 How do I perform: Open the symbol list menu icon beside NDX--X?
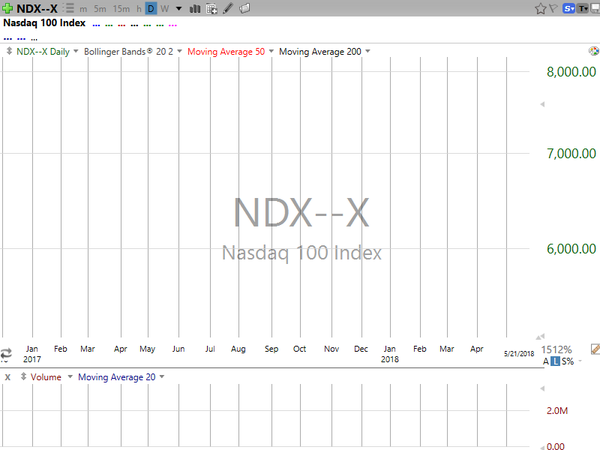[x=69, y=8]
